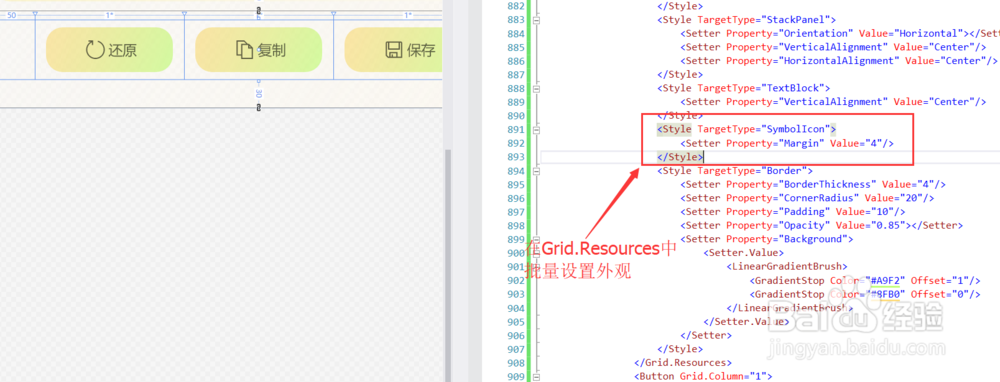The width and height of the screenshot is (1000, 382).
Task: Click the closing Grid.Resources tag
Action: pyautogui.click(x=683, y=363)
